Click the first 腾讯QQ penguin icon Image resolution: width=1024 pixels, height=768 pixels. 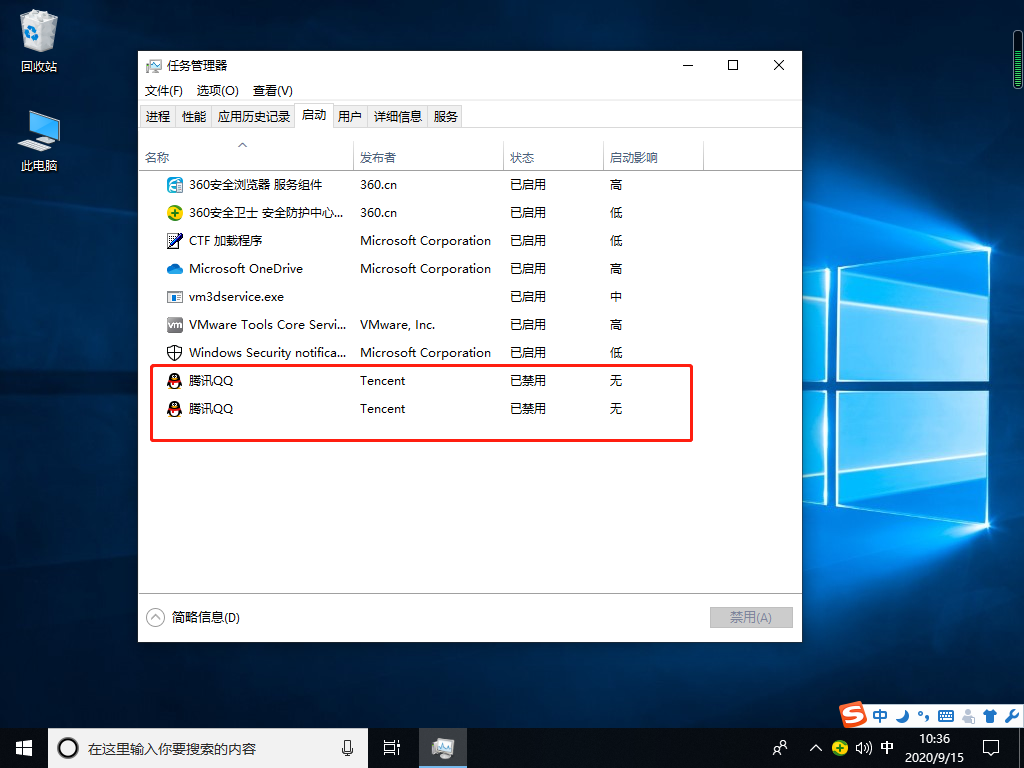[172, 380]
